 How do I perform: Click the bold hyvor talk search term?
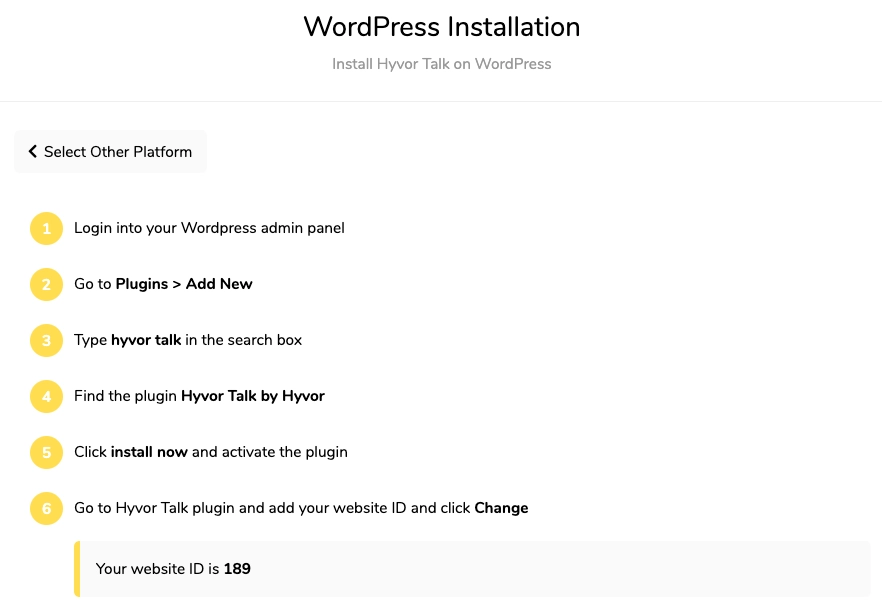146,340
